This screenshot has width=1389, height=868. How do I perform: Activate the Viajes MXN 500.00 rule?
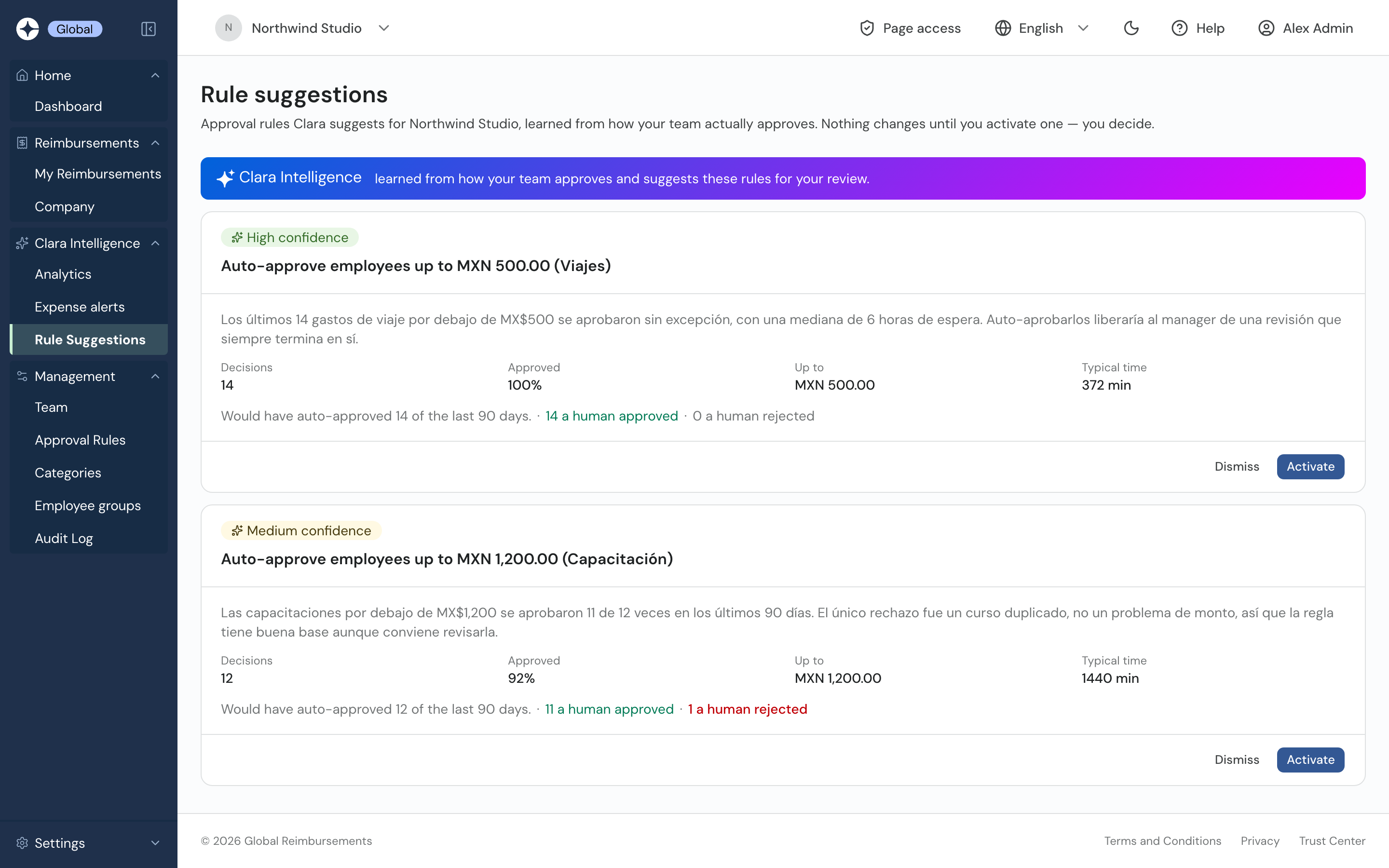[1310, 467]
